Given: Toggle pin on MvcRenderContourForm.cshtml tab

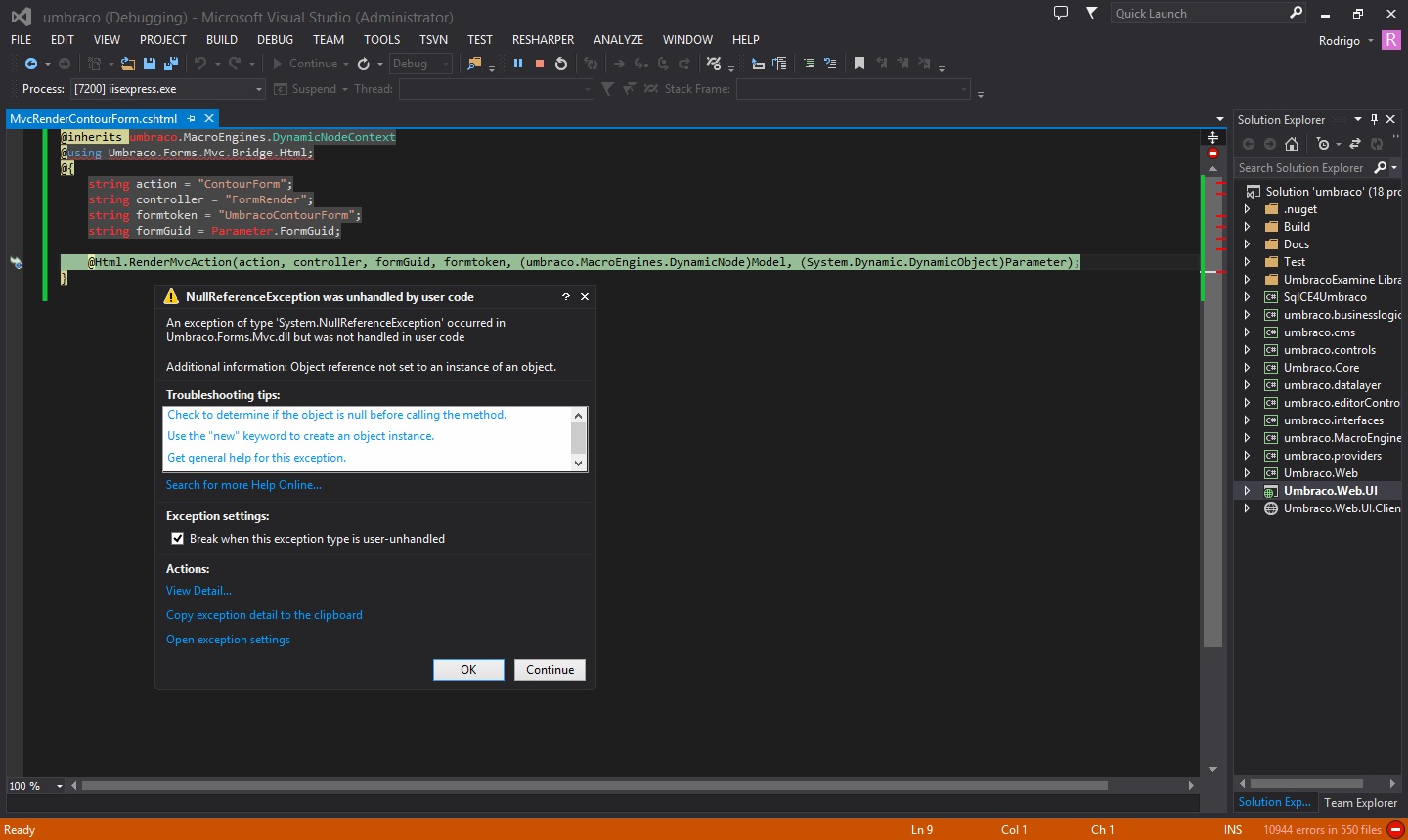Looking at the screenshot, I should tap(192, 119).
